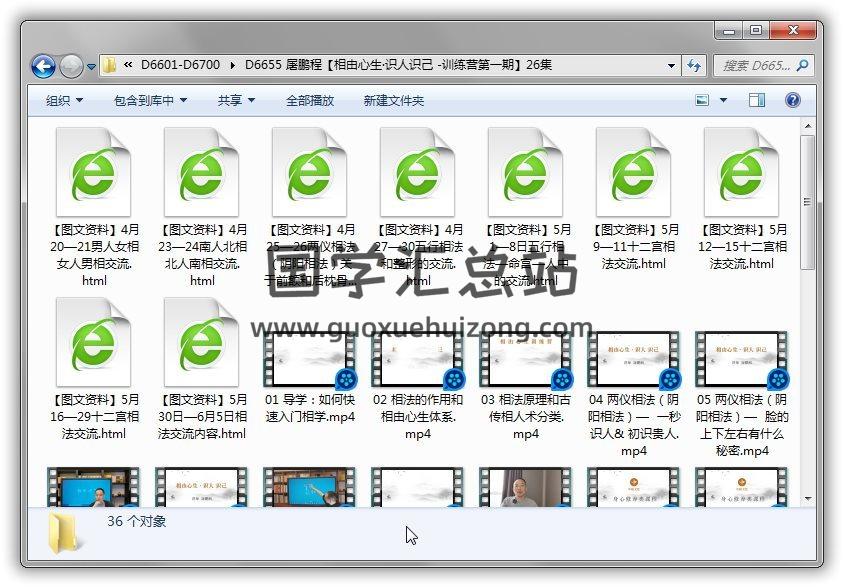Open the recent pages dropdown arrow
The width and height of the screenshot is (844, 588).
pyautogui.click(x=92, y=67)
